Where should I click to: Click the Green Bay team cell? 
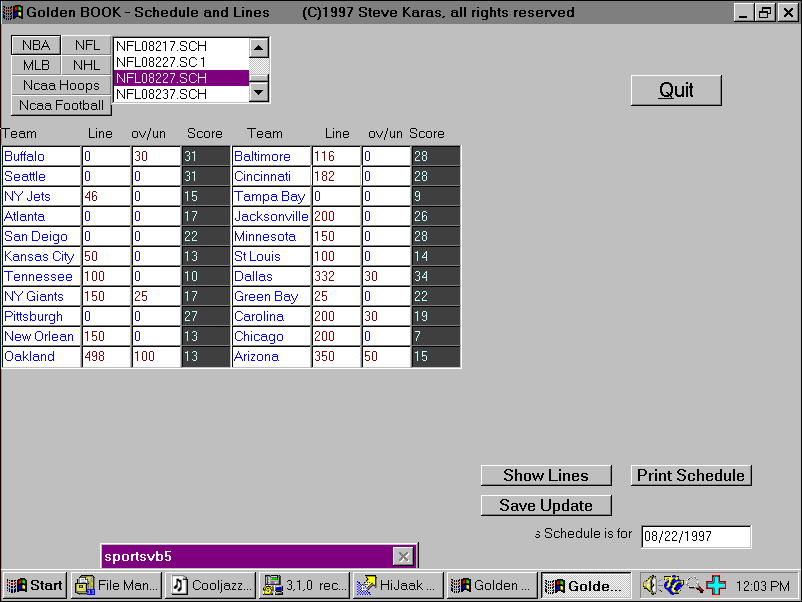coord(272,296)
